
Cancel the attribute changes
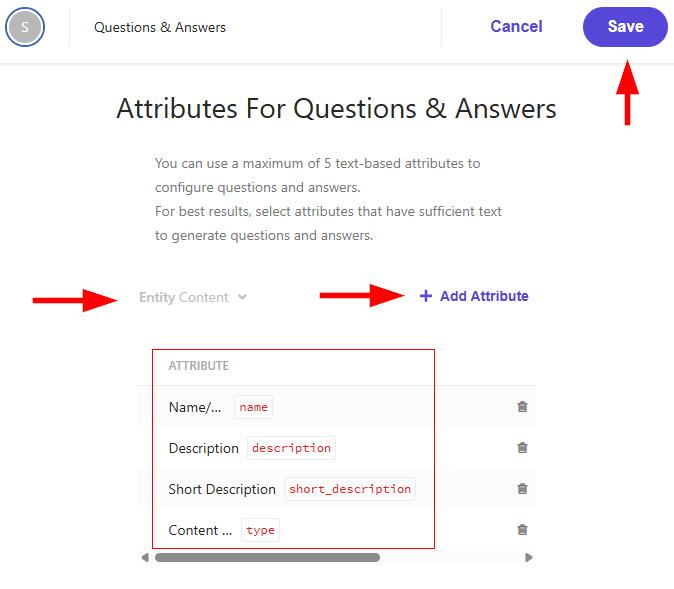pyautogui.click(x=516, y=27)
